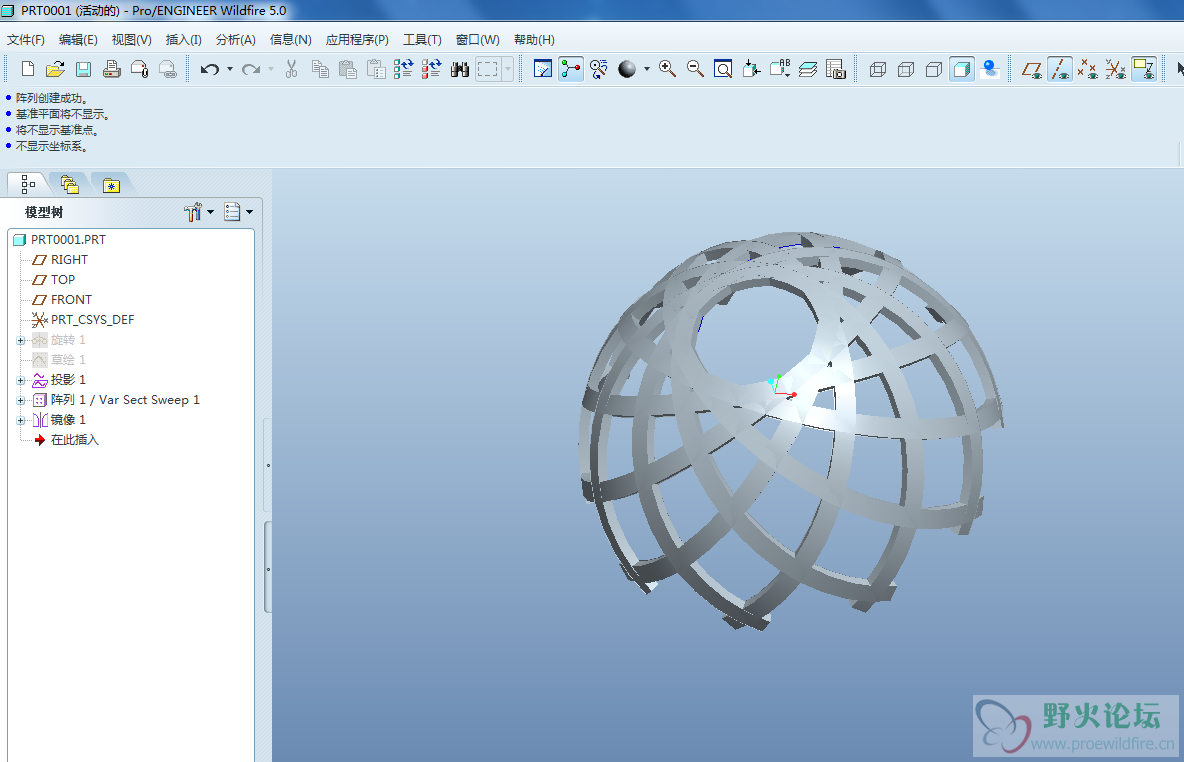1184x762 pixels.
Task: Select the TOP datum plane
Action: click(63, 280)
